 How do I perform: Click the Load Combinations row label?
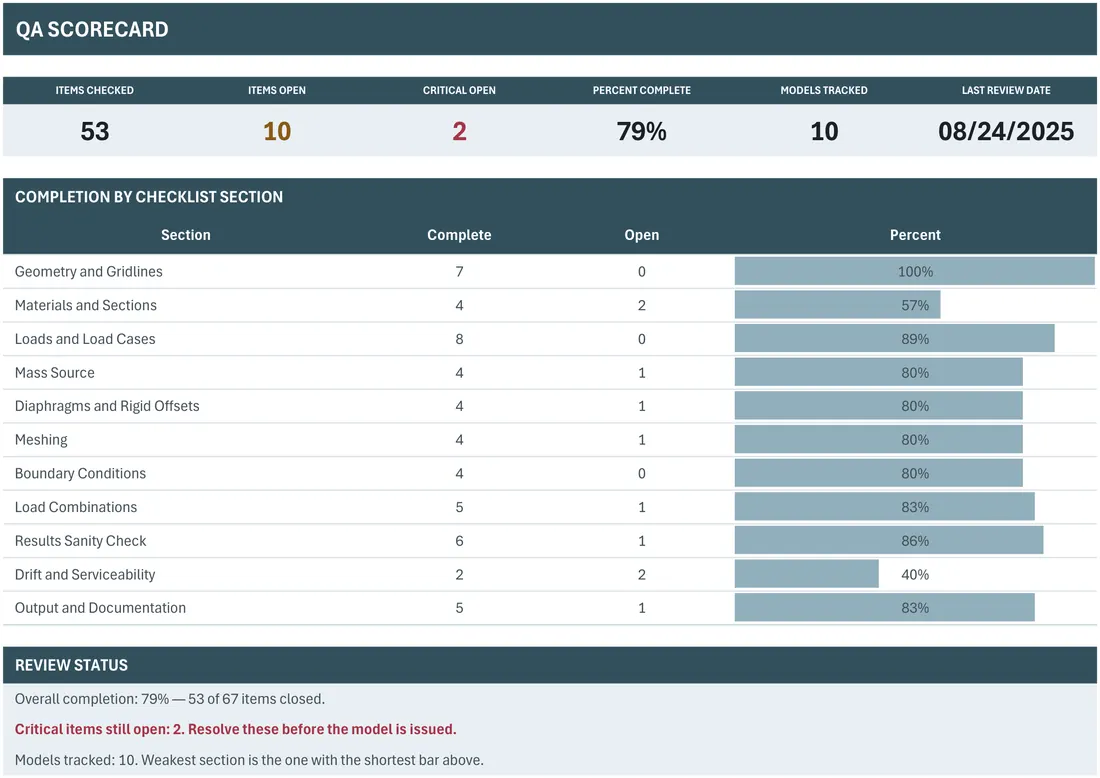76,507
